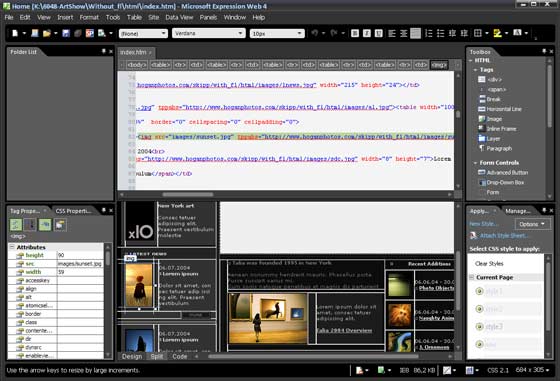Image resolution: width=560 pixels, height=381 pixels.
Task: Open the Verdana font dropdown
Action: click(209, 33)
